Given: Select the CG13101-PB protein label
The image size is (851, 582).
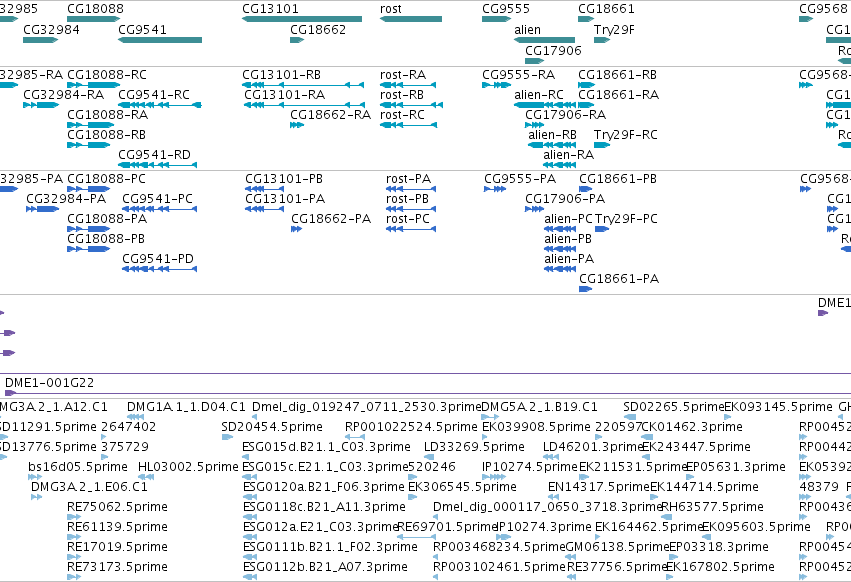Looking at the screenshot, I should (x=284, y=179).
